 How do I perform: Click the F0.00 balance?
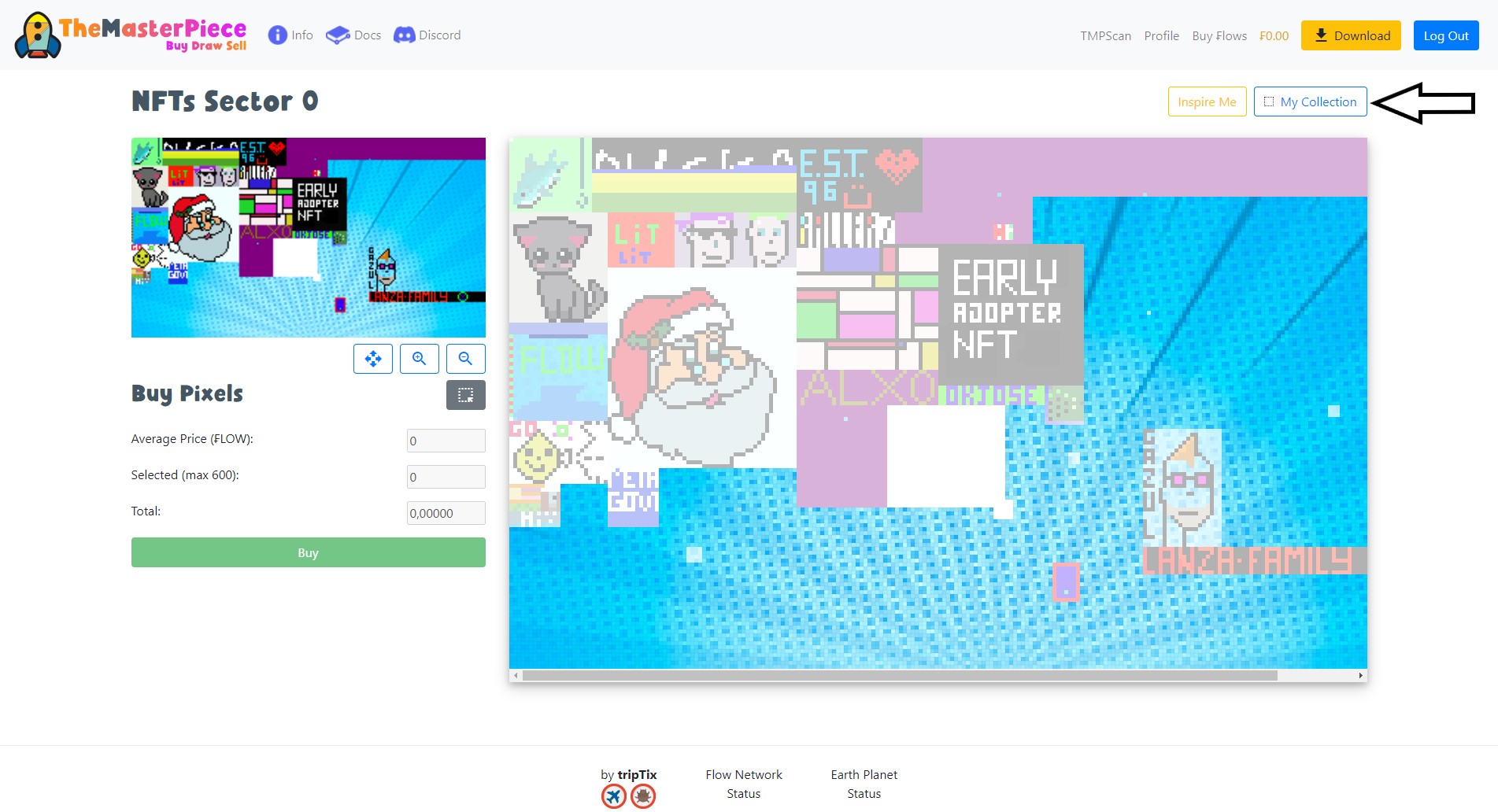coord(1274,36)
